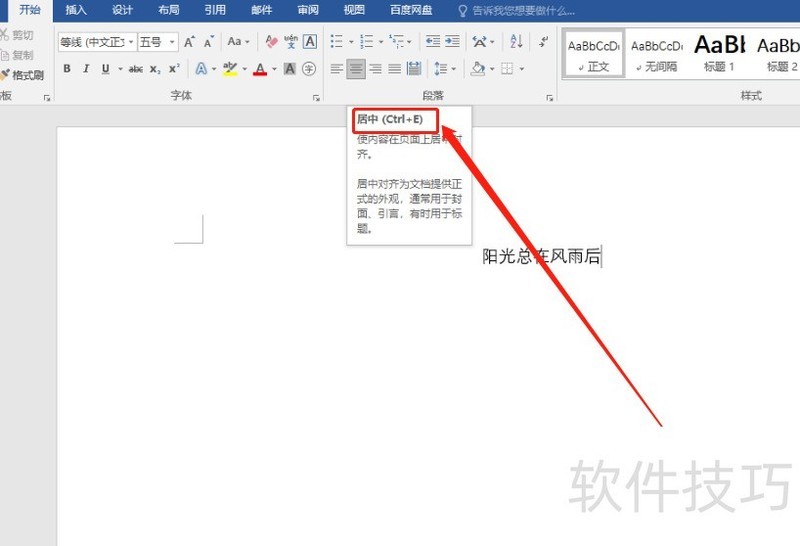Click the Cut (剪切) button
This screenshot has height=546, width=800.
pos(16,35)
